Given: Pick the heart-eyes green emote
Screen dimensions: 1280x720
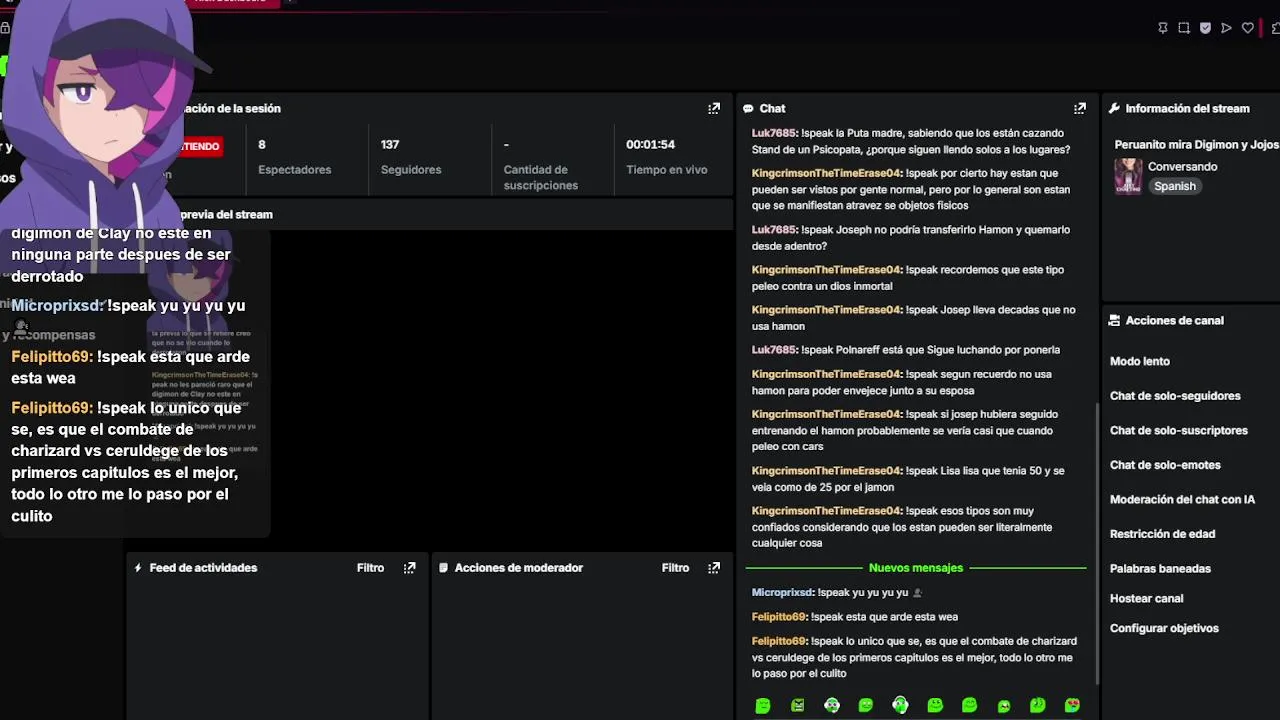Looking at the screenshot, I should pos(1072,706).
